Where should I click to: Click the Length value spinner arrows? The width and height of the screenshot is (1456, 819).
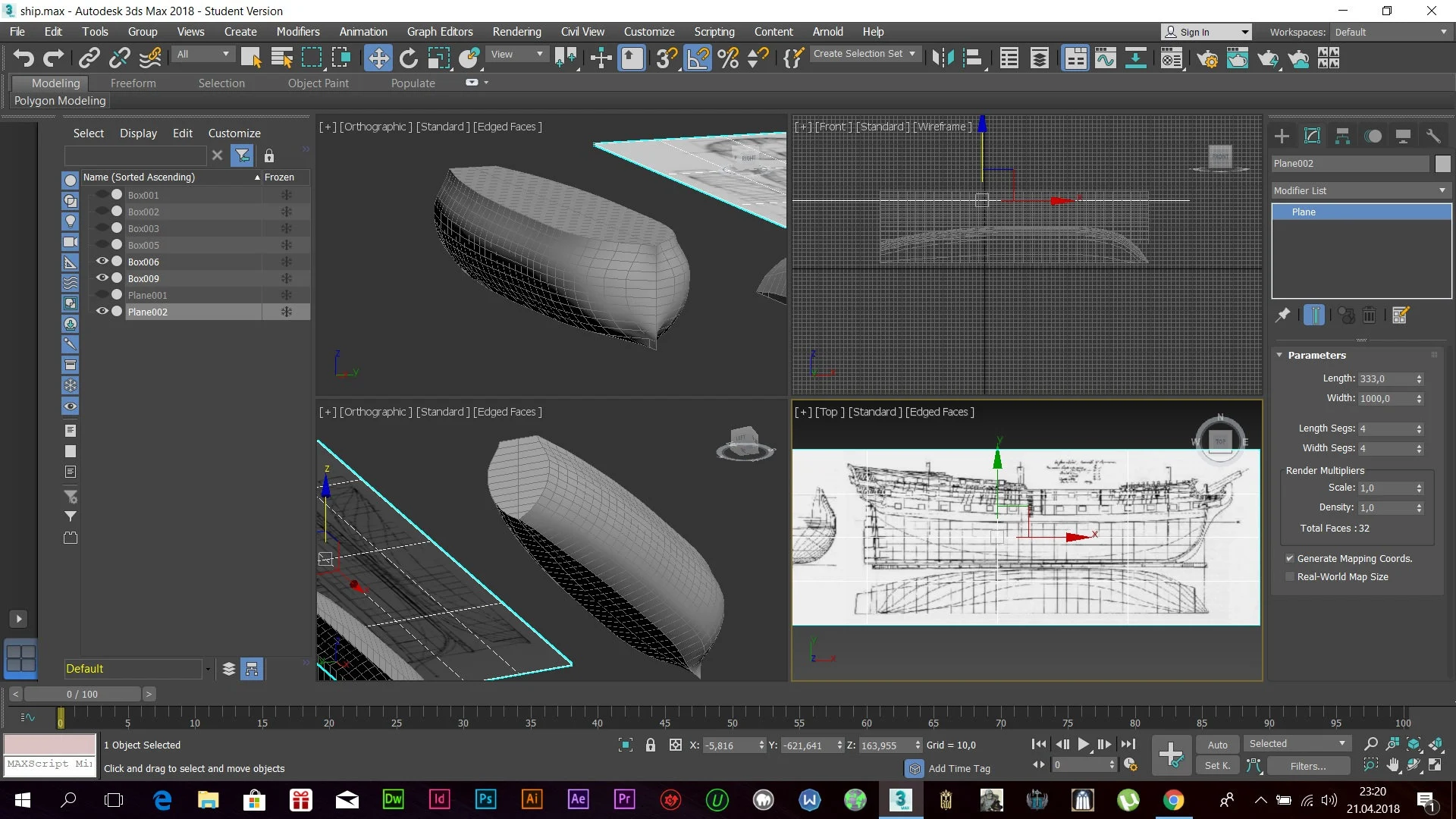coord(1419,378)
